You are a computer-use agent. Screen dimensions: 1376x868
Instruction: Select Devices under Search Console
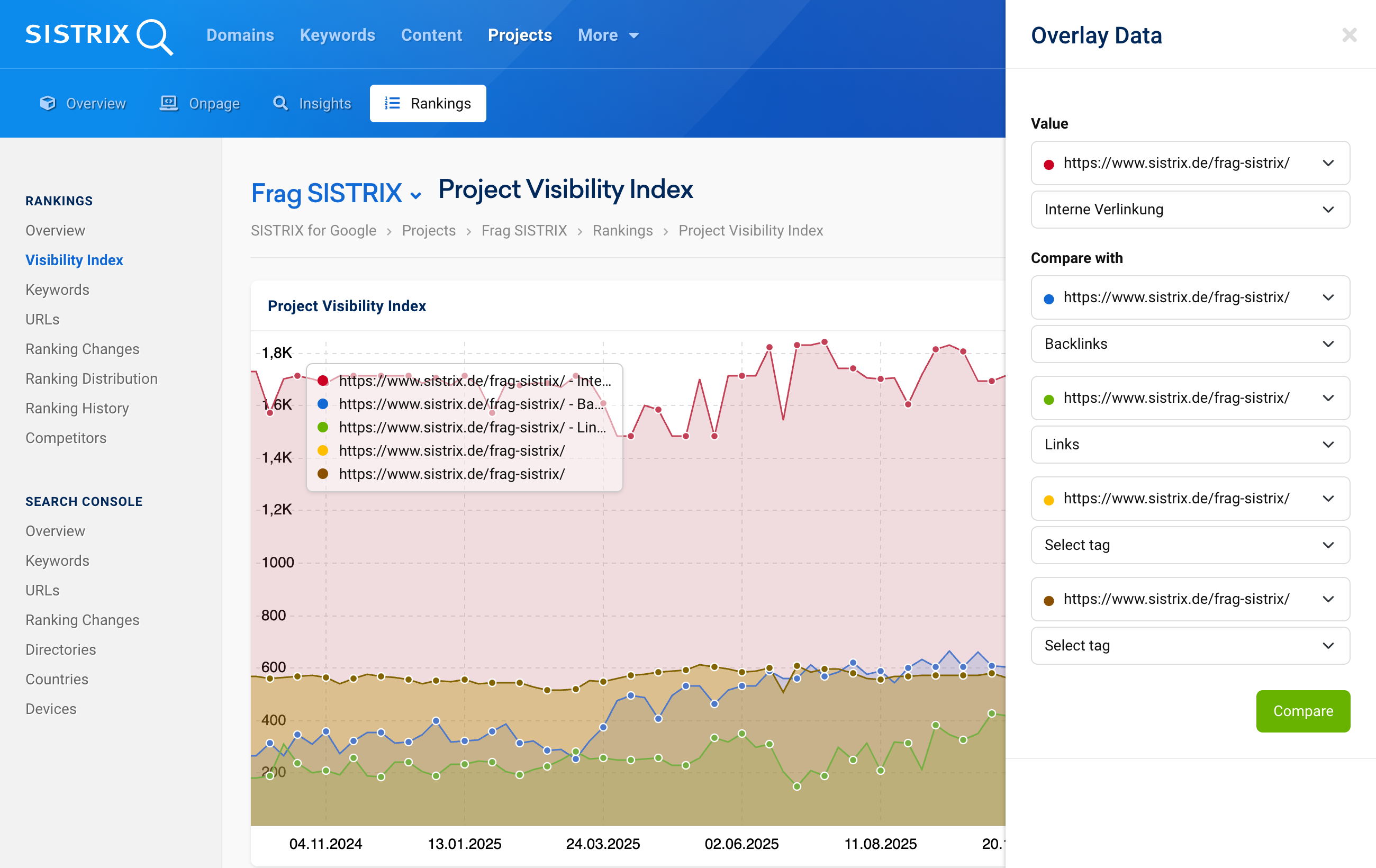tap(51, 709)
